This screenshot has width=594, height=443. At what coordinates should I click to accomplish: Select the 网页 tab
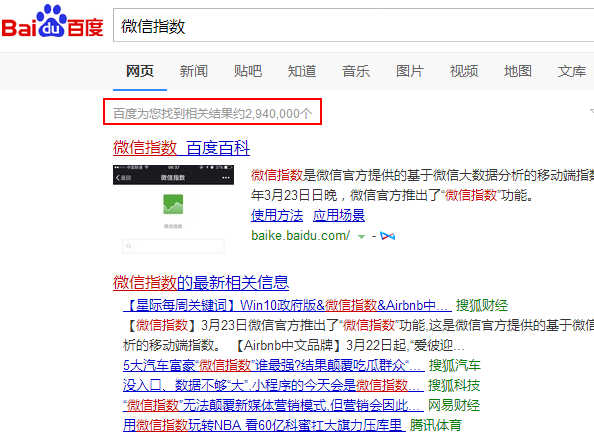[x=140, y=71]
